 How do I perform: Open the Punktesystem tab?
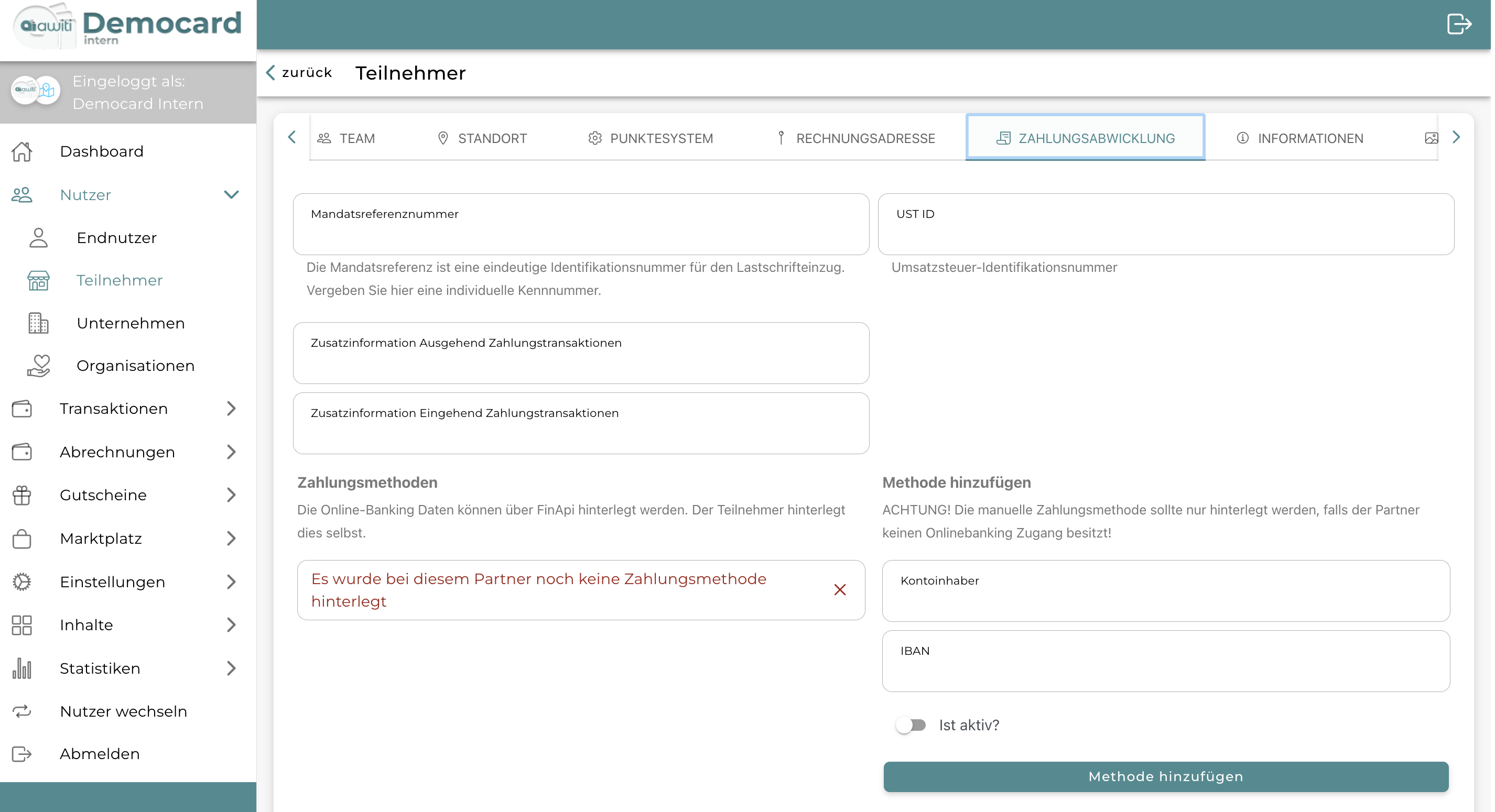pyautogui.click(x=651, y=138)
